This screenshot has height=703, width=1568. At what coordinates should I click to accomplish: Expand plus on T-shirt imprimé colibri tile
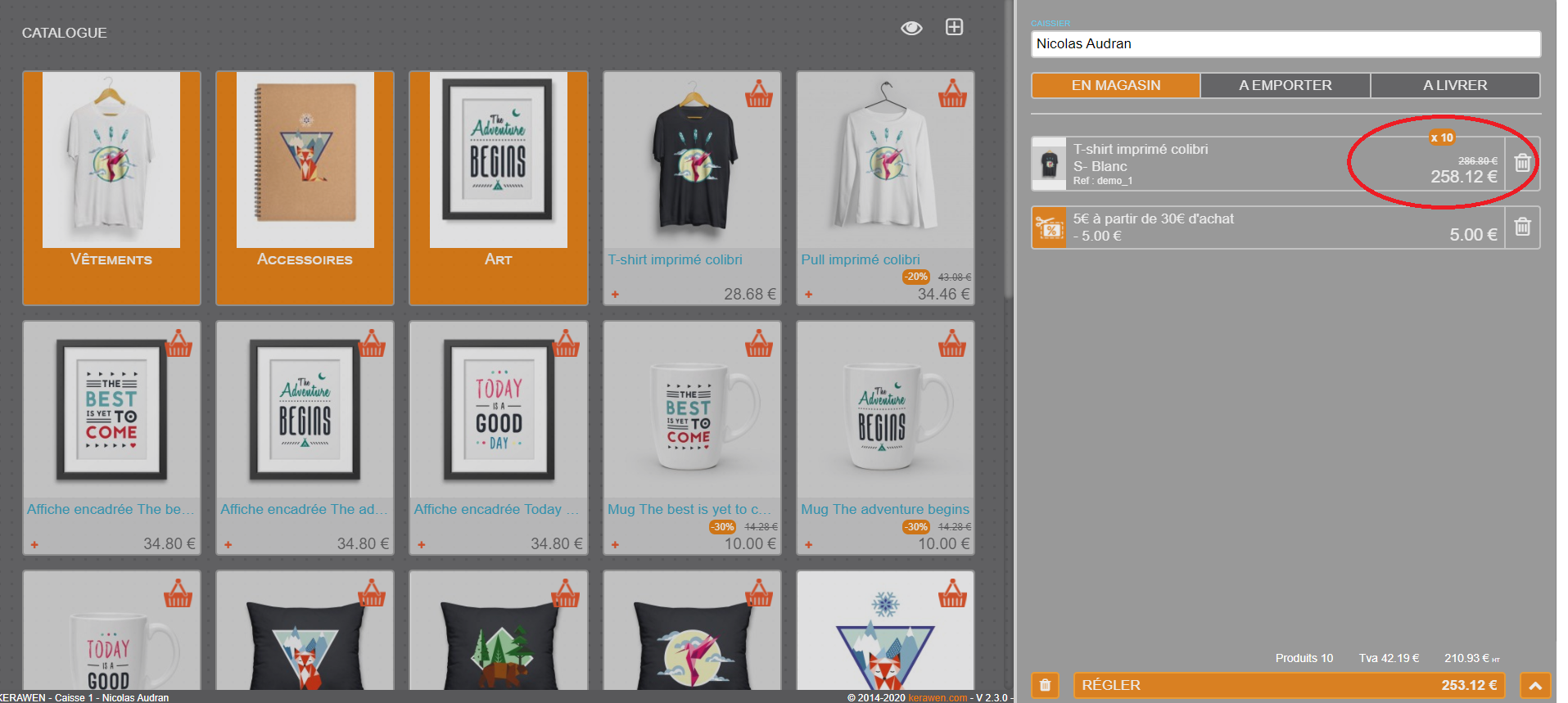tap(615, 295)
